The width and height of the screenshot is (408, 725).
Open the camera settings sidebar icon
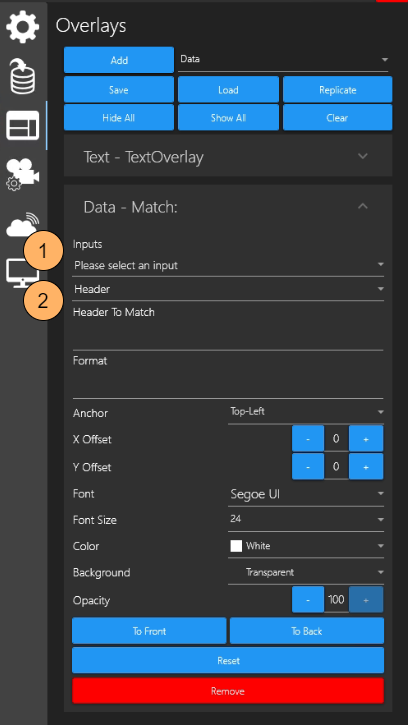[x=22, y=175]
